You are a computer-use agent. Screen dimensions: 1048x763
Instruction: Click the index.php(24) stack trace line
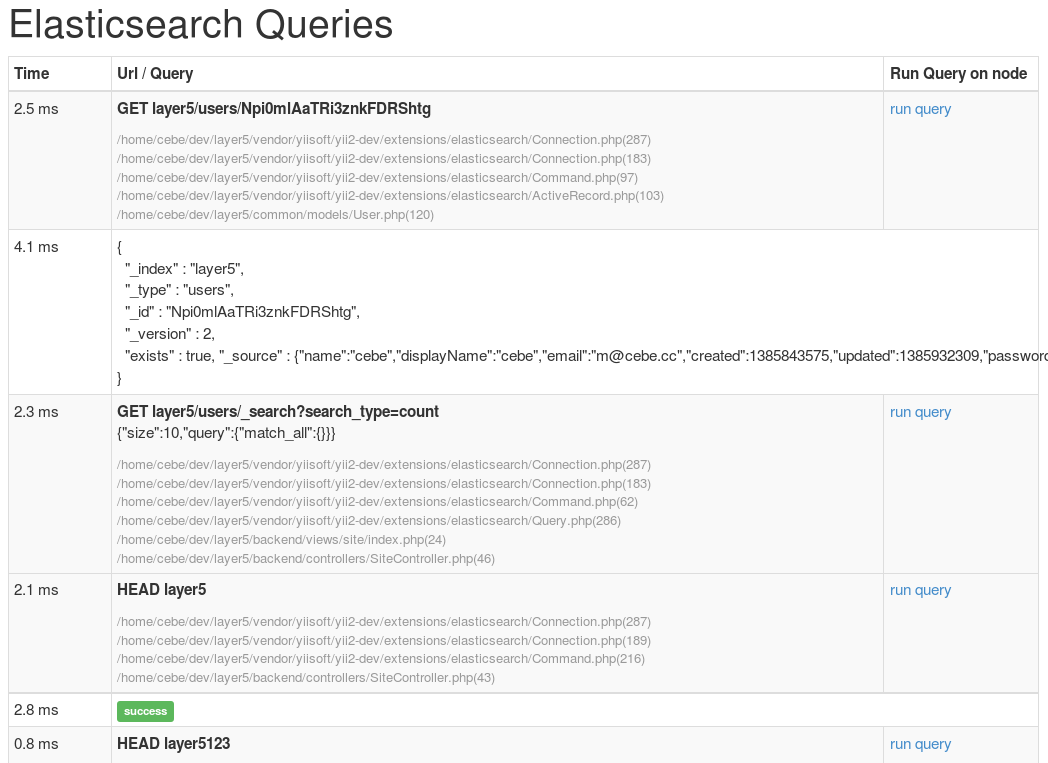(x=281, y=540)
